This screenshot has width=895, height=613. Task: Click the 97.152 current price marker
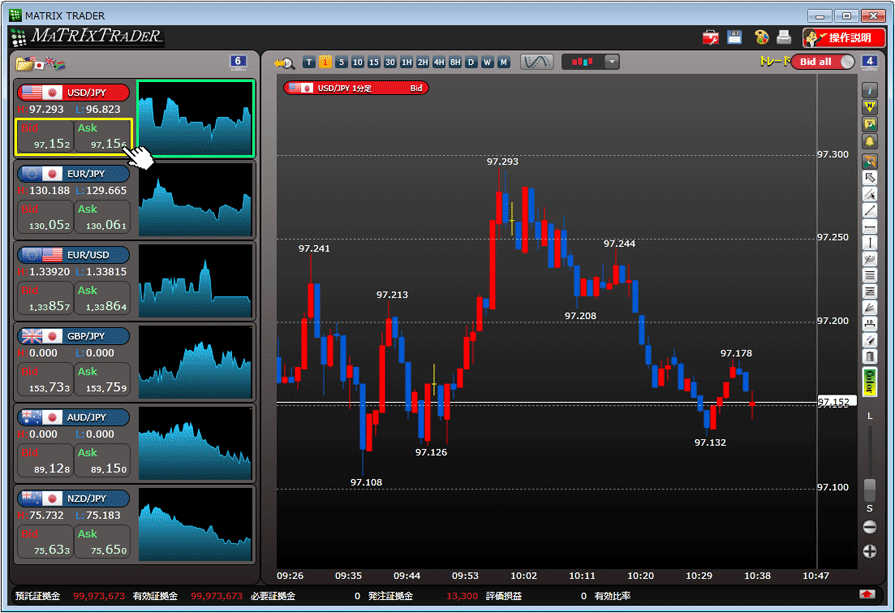pos(837,402)
